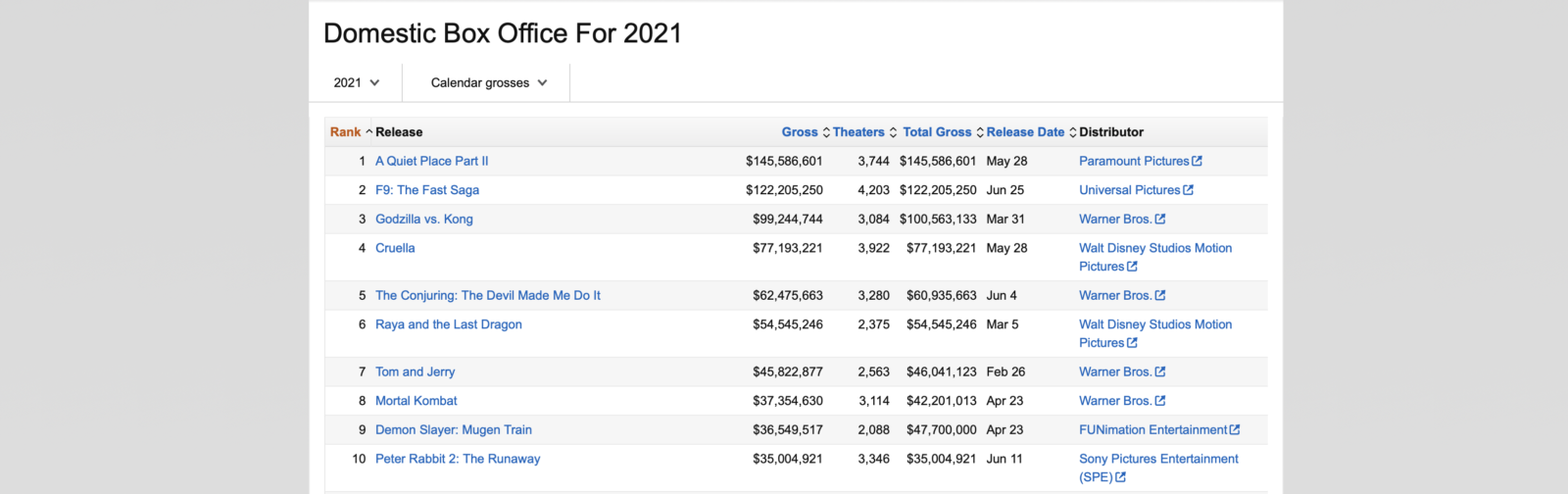Open Peter Rabbit 2: The Runaway link
The height and width of the screenshot is (494, 1568).
458,459
